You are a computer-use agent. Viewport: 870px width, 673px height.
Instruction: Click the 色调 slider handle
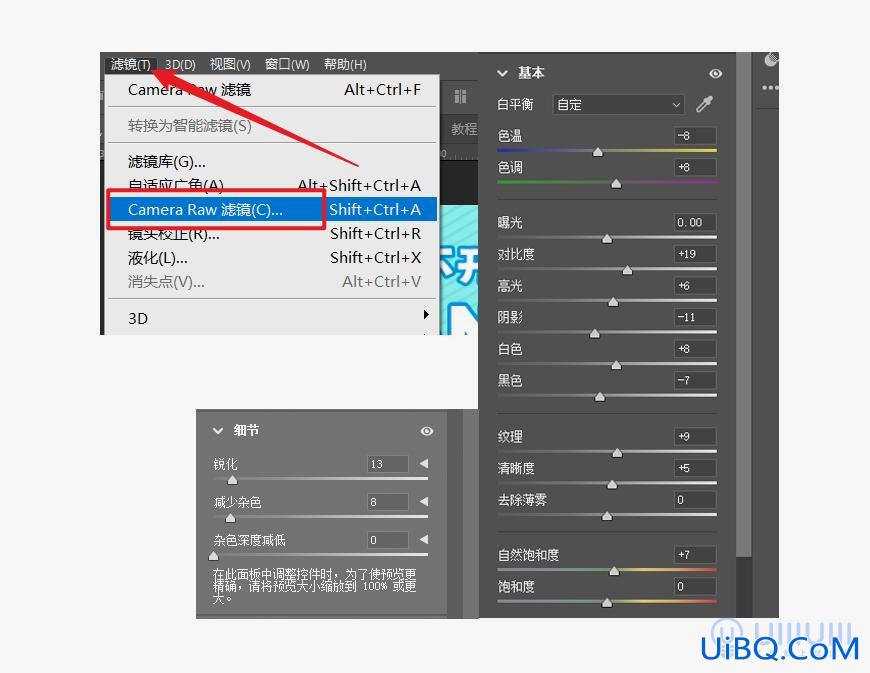click(616, 184)
